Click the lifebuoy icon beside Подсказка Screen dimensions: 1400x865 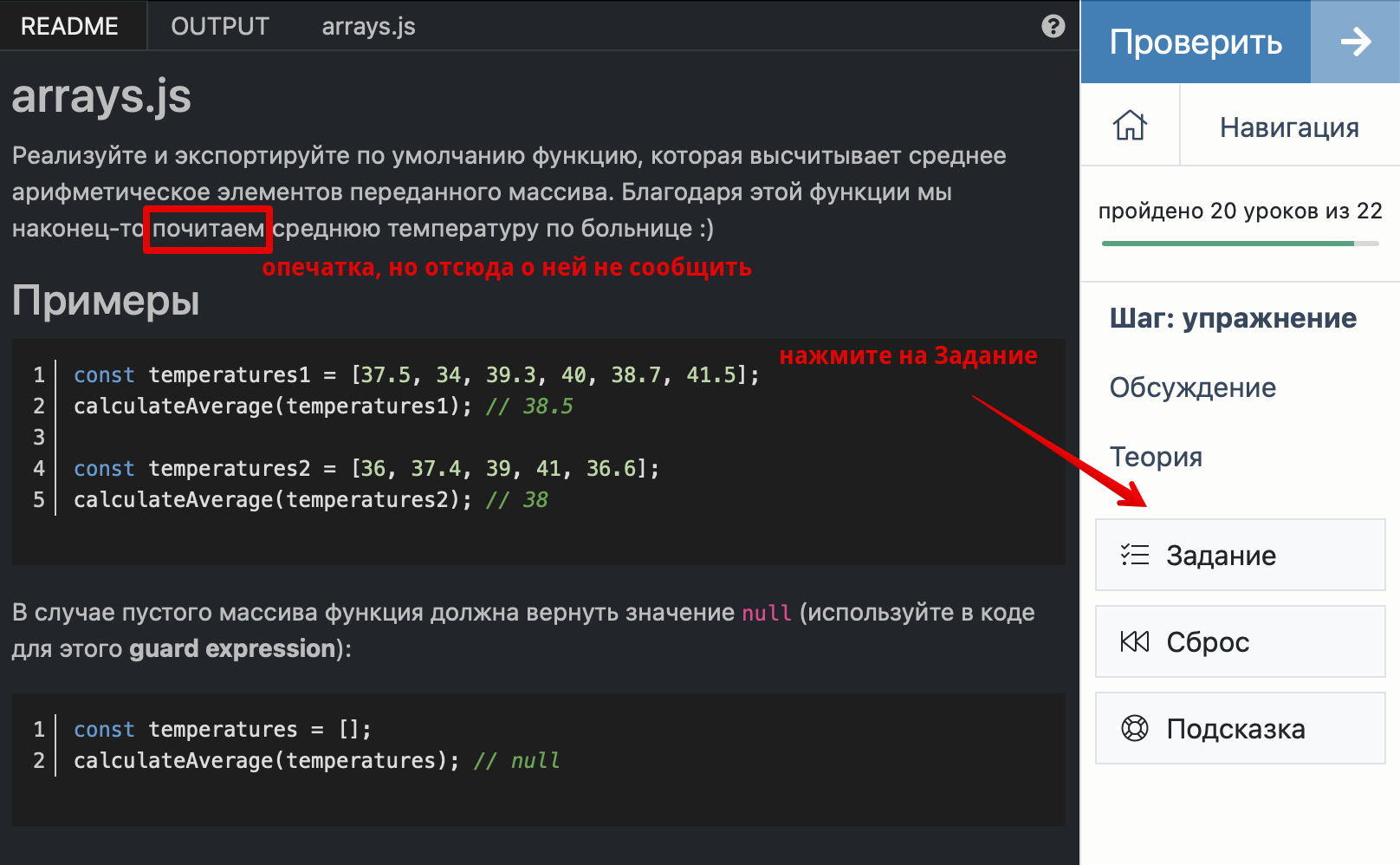click(x=1134, y=728)
